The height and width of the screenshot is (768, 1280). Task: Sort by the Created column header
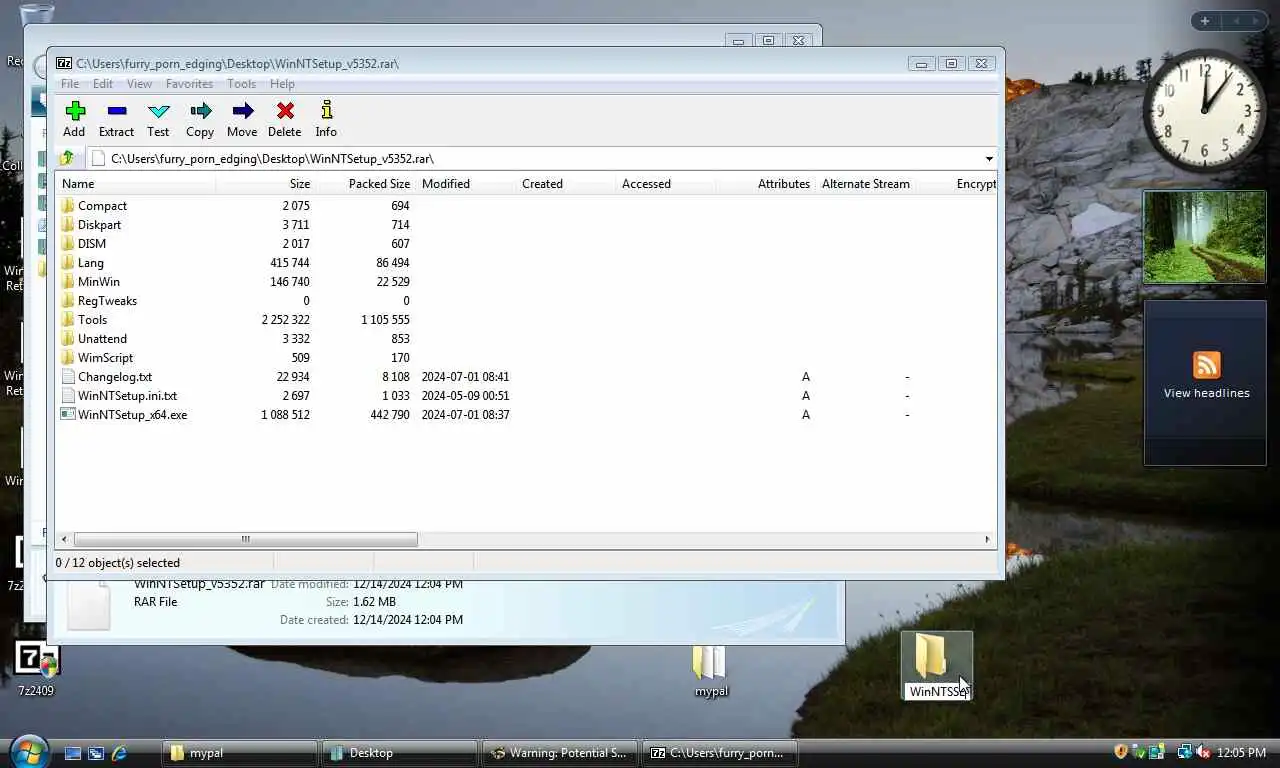tap(565, 183)
